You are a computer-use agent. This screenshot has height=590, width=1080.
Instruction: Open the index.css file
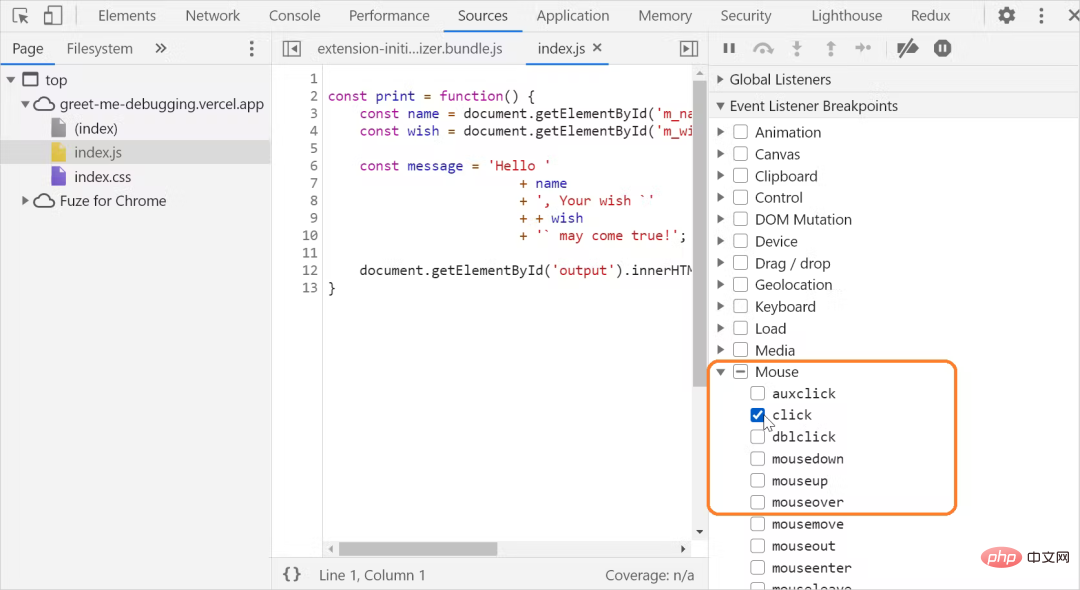103,177
